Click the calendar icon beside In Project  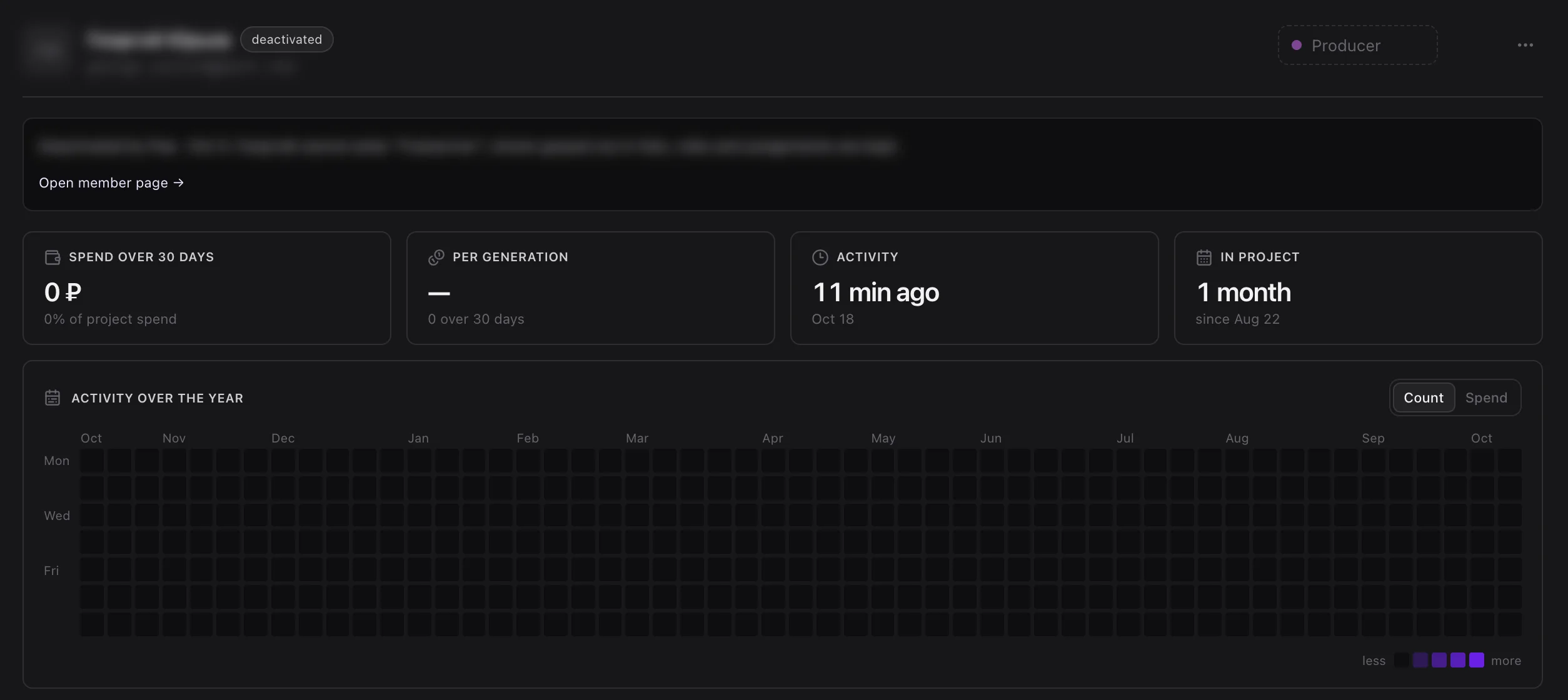pos(1204,257)
